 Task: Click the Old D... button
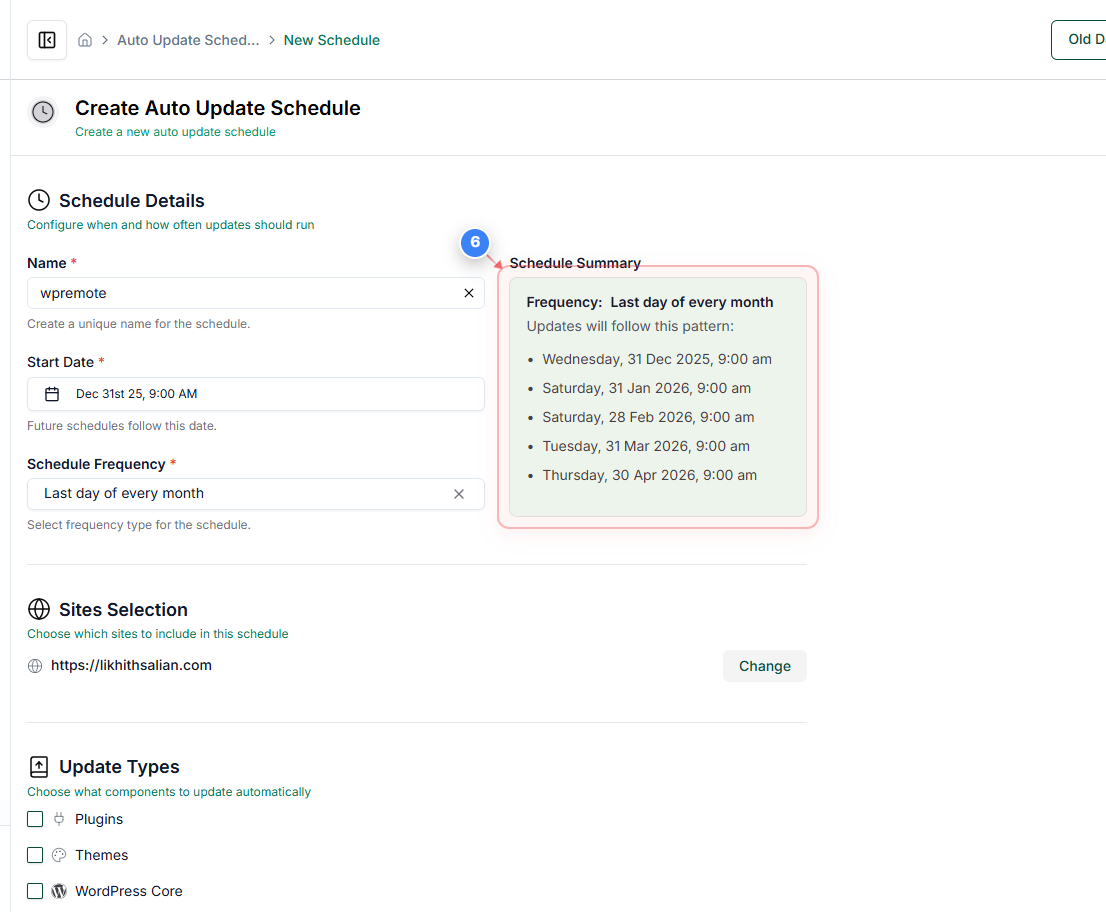coord(1078,39)
